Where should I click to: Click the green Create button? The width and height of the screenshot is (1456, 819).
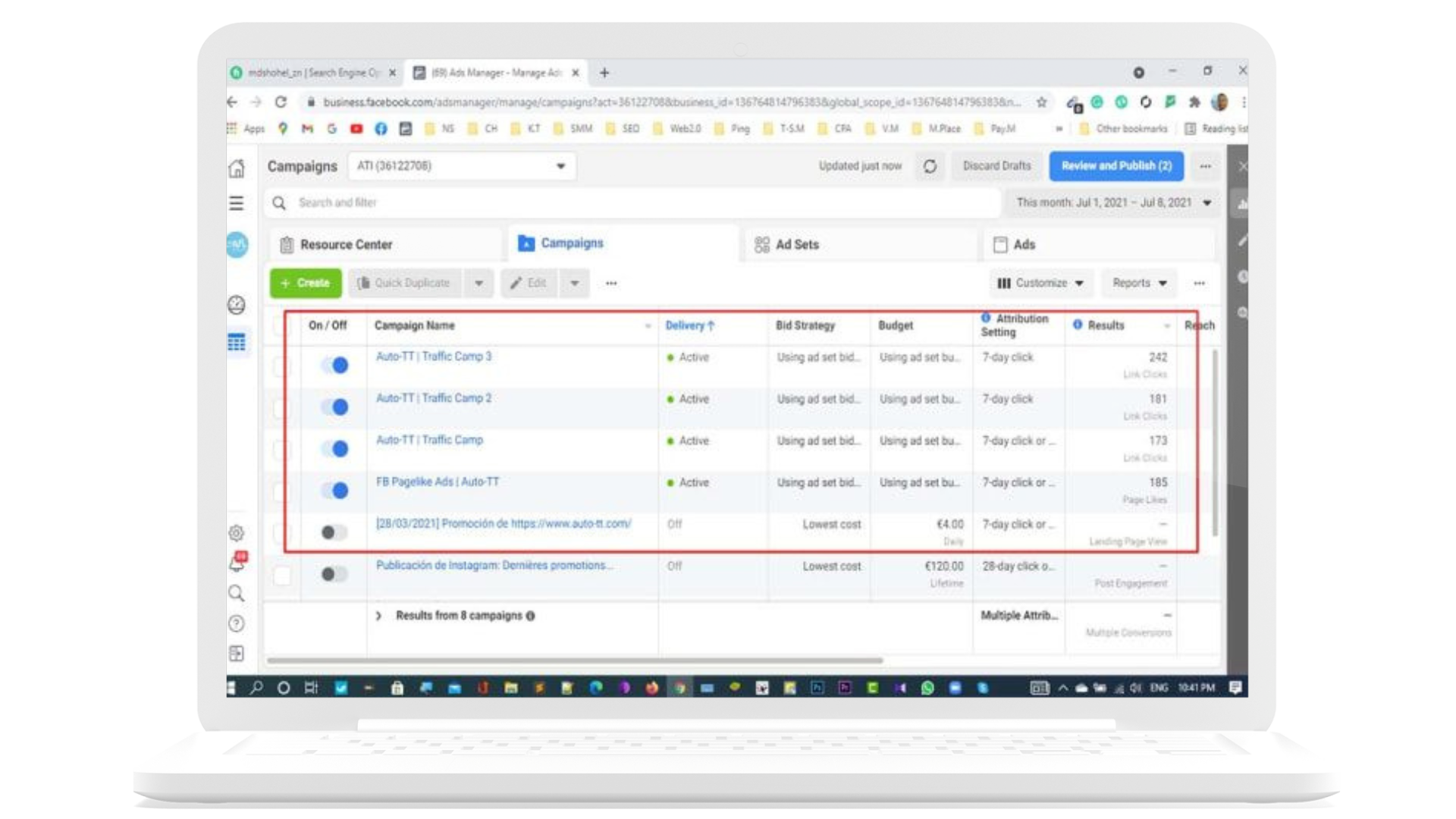click(306, 283)
